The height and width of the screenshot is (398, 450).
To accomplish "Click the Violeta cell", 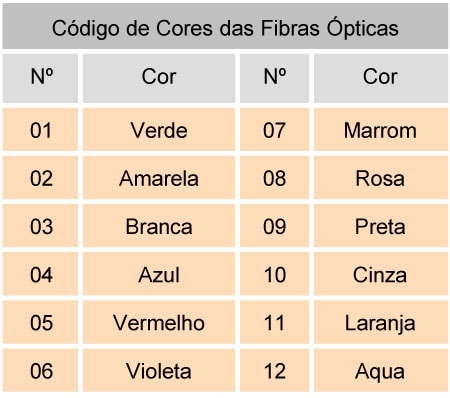I will click(x=159, y=370).
